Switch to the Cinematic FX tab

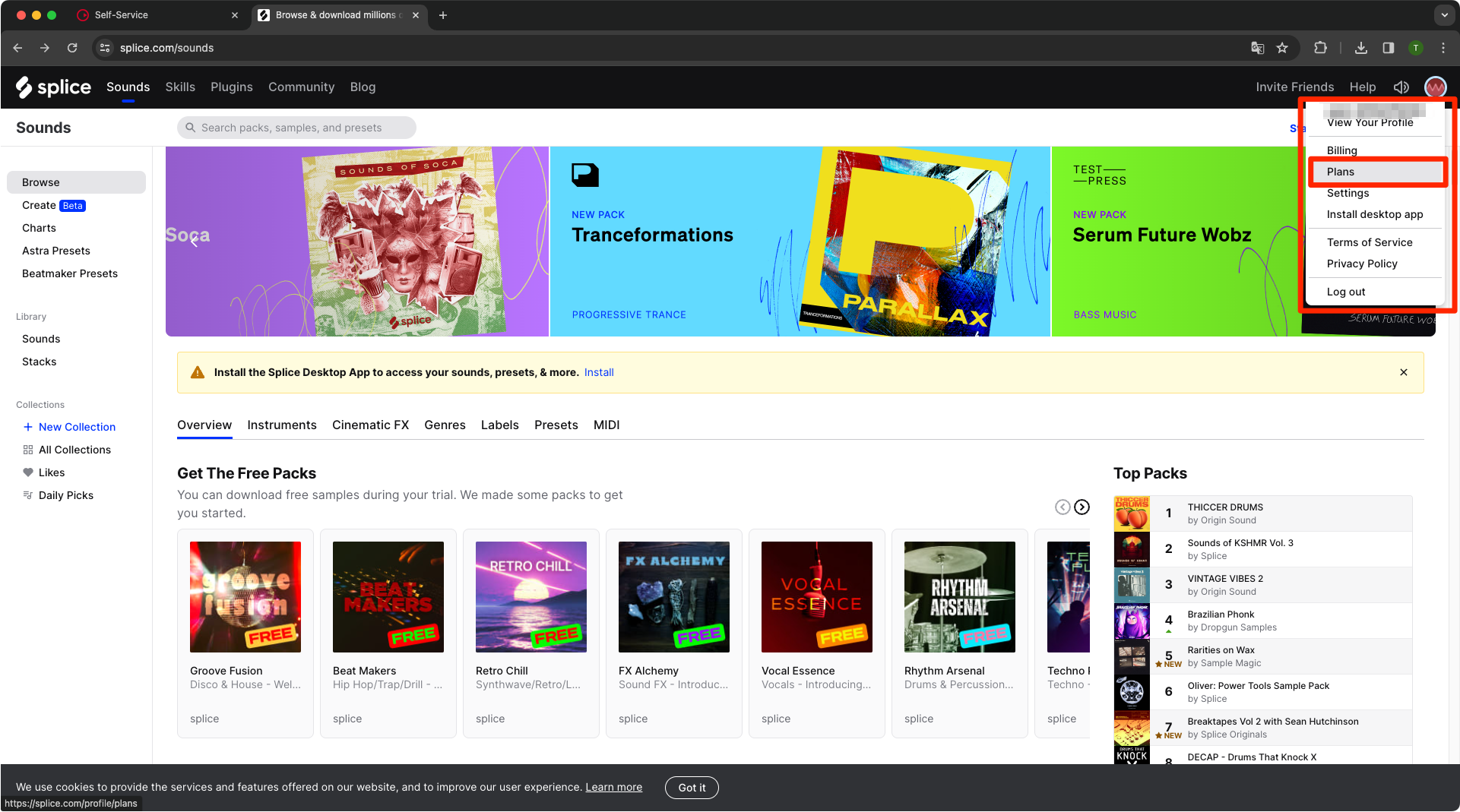click(370, 425)
